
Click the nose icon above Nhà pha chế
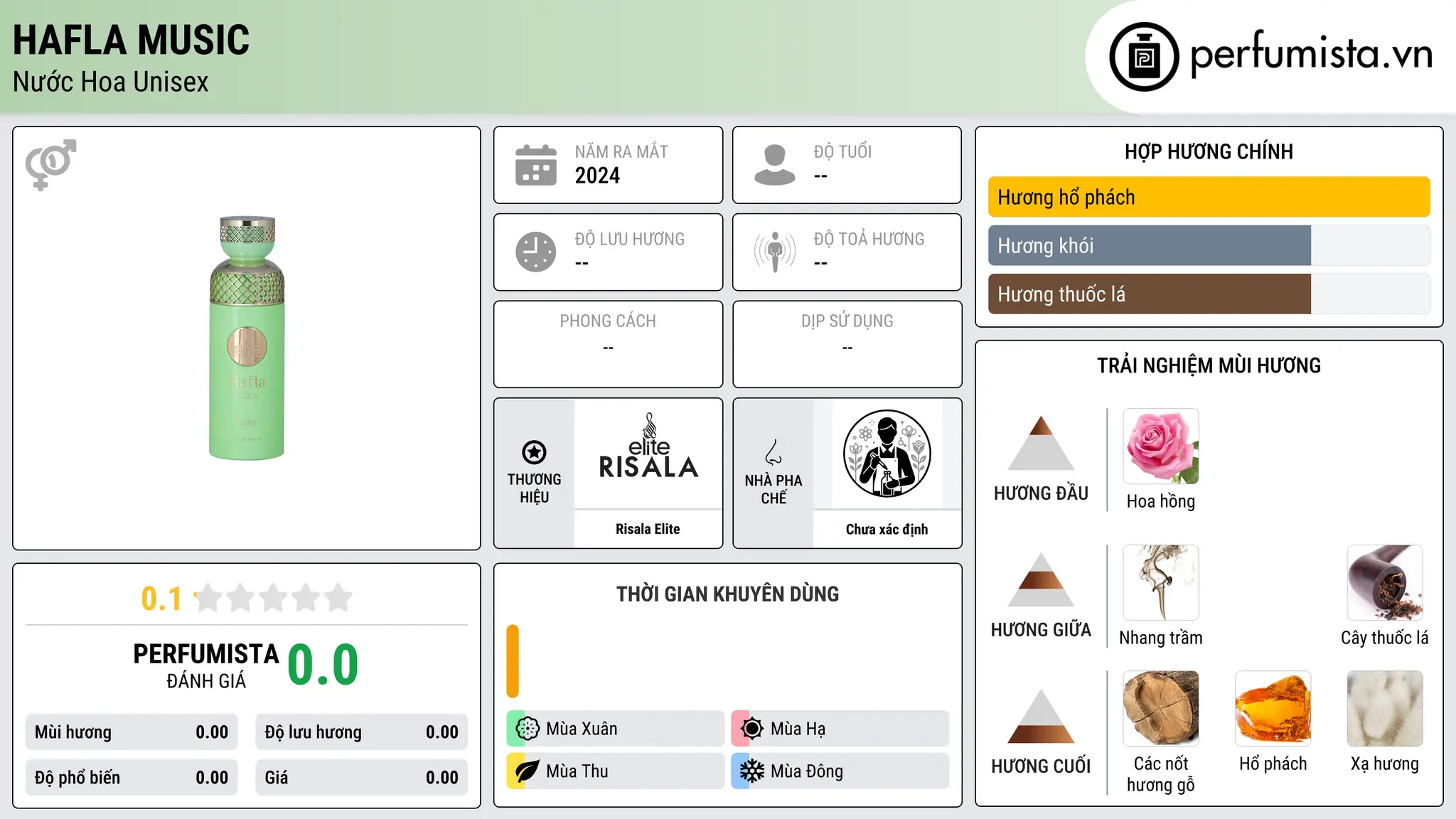773,452
